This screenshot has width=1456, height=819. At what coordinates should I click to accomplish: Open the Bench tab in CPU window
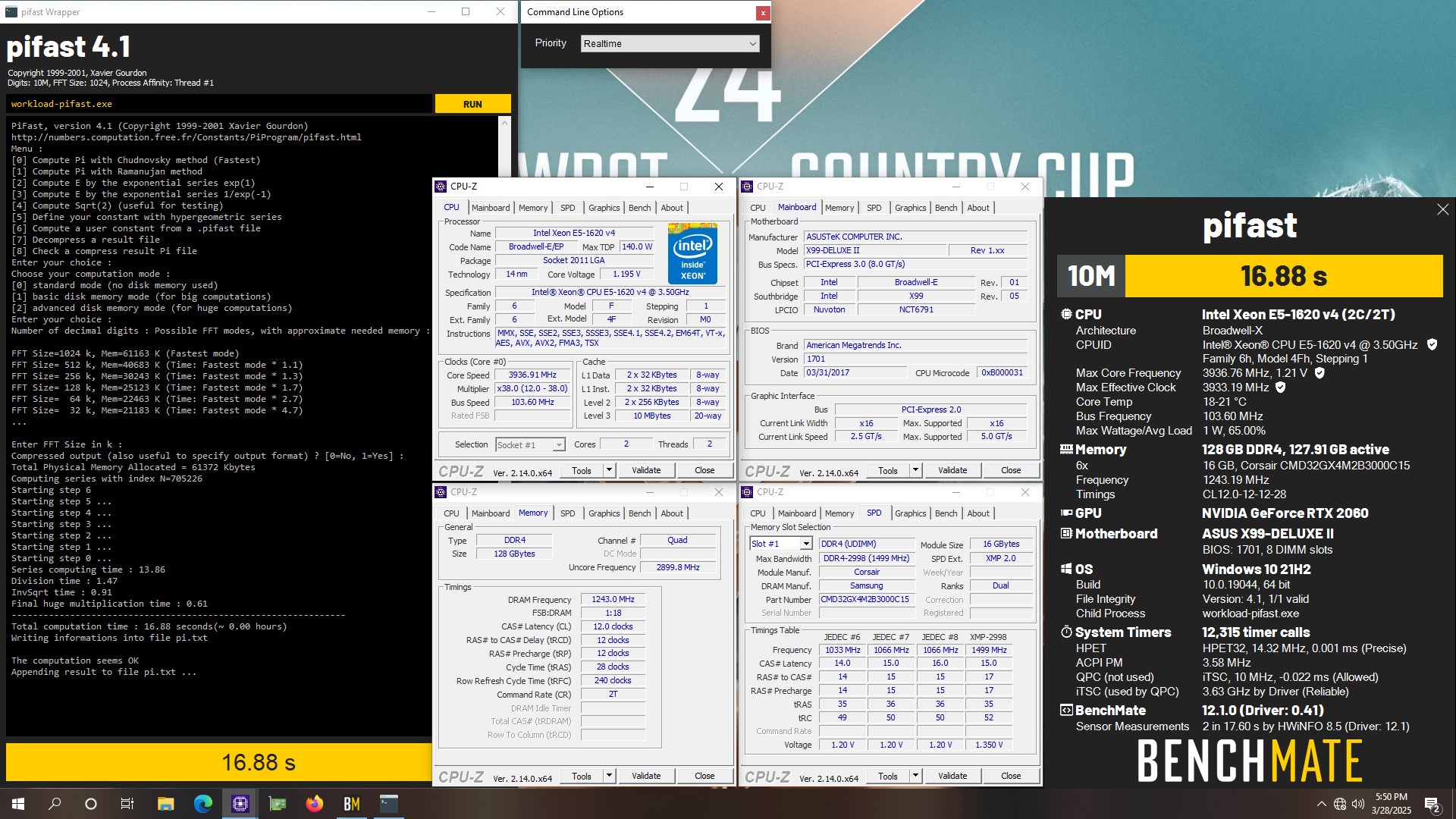pyautogui.click(x=639, y=208)
